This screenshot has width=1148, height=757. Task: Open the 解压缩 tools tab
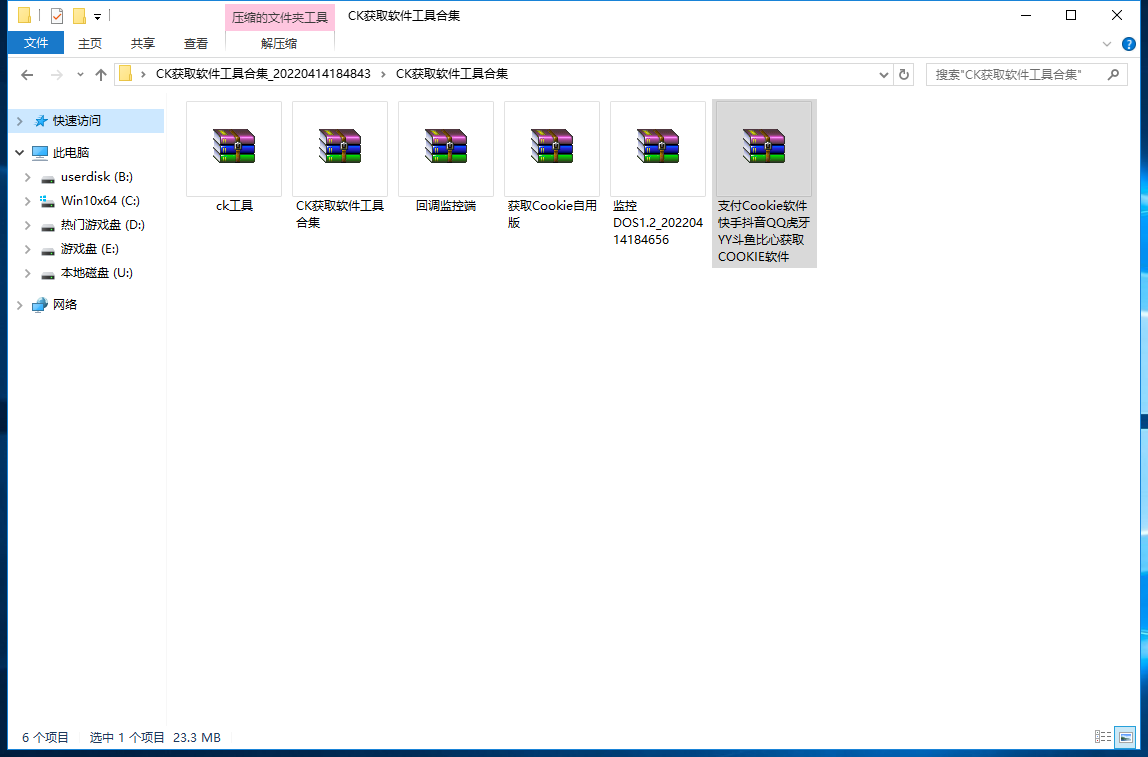tap(279, 43)
